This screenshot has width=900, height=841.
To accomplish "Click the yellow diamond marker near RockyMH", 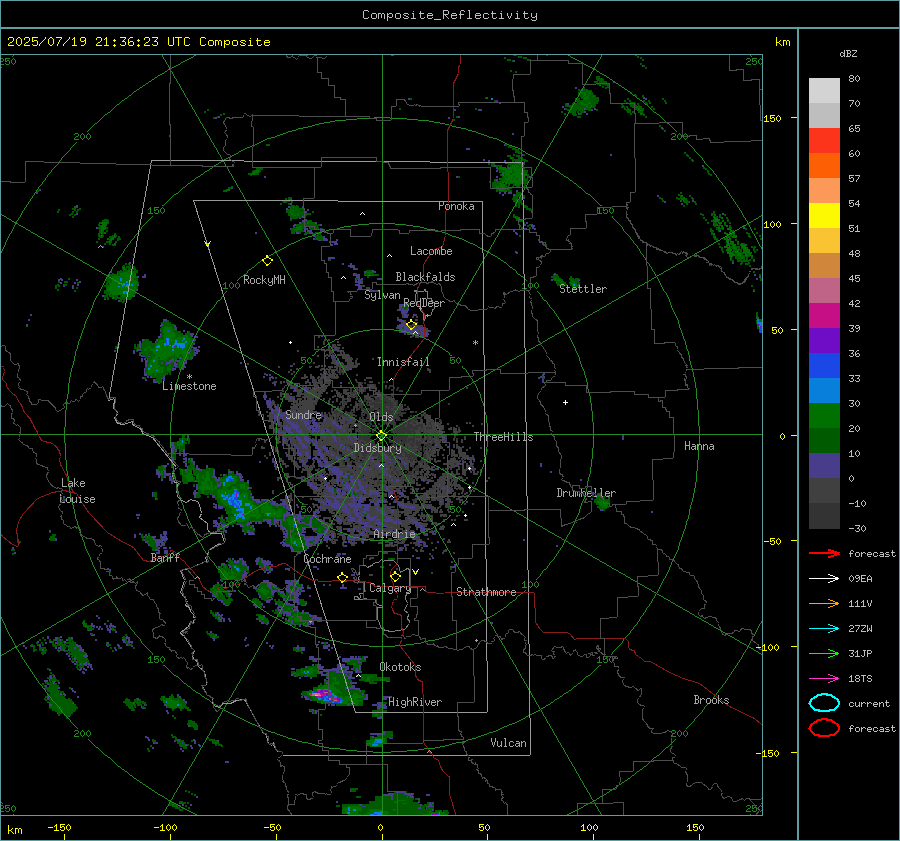I will [x=267, y=261].
